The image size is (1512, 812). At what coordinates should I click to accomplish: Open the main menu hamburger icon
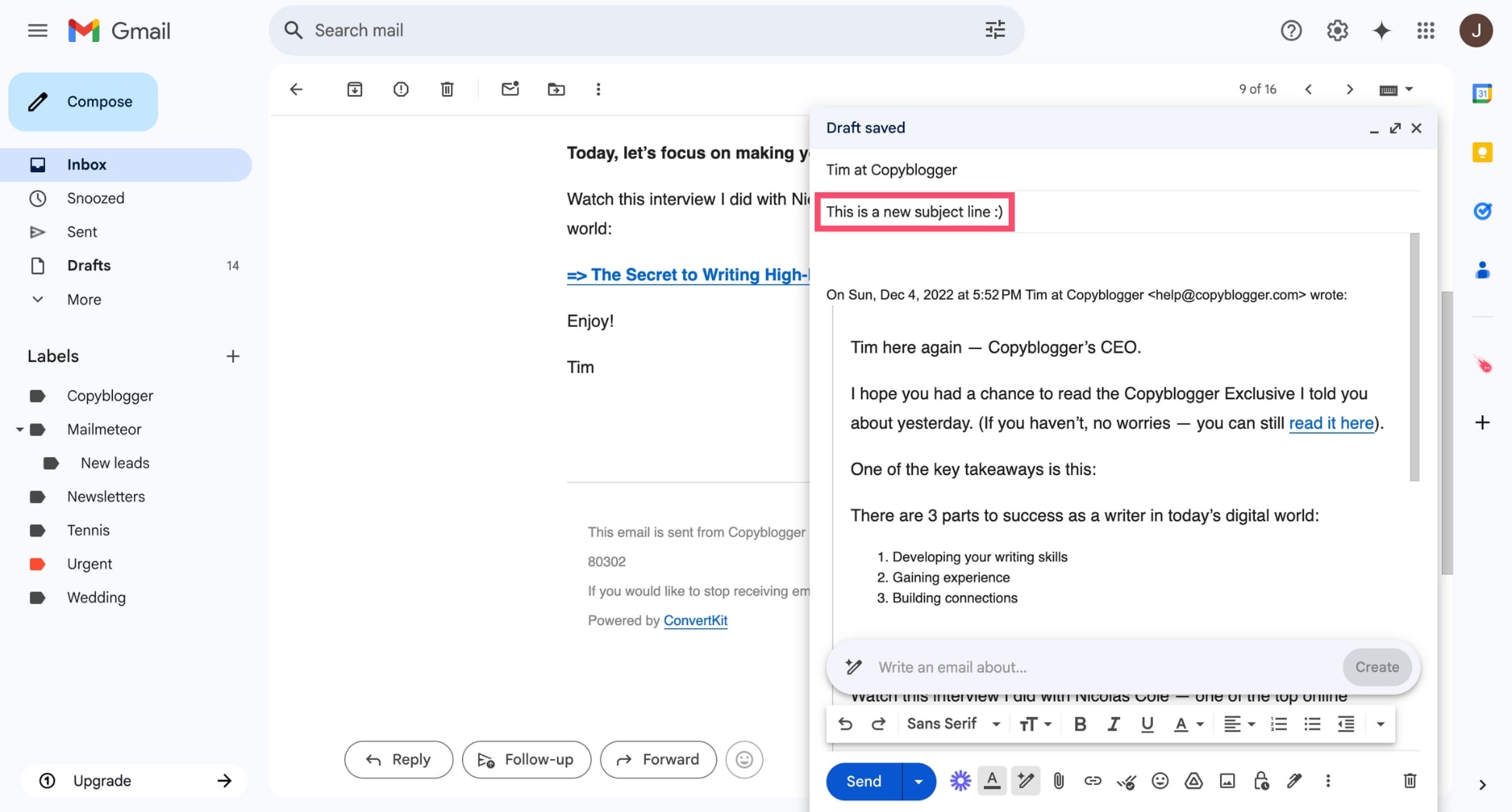coord(37,30)
